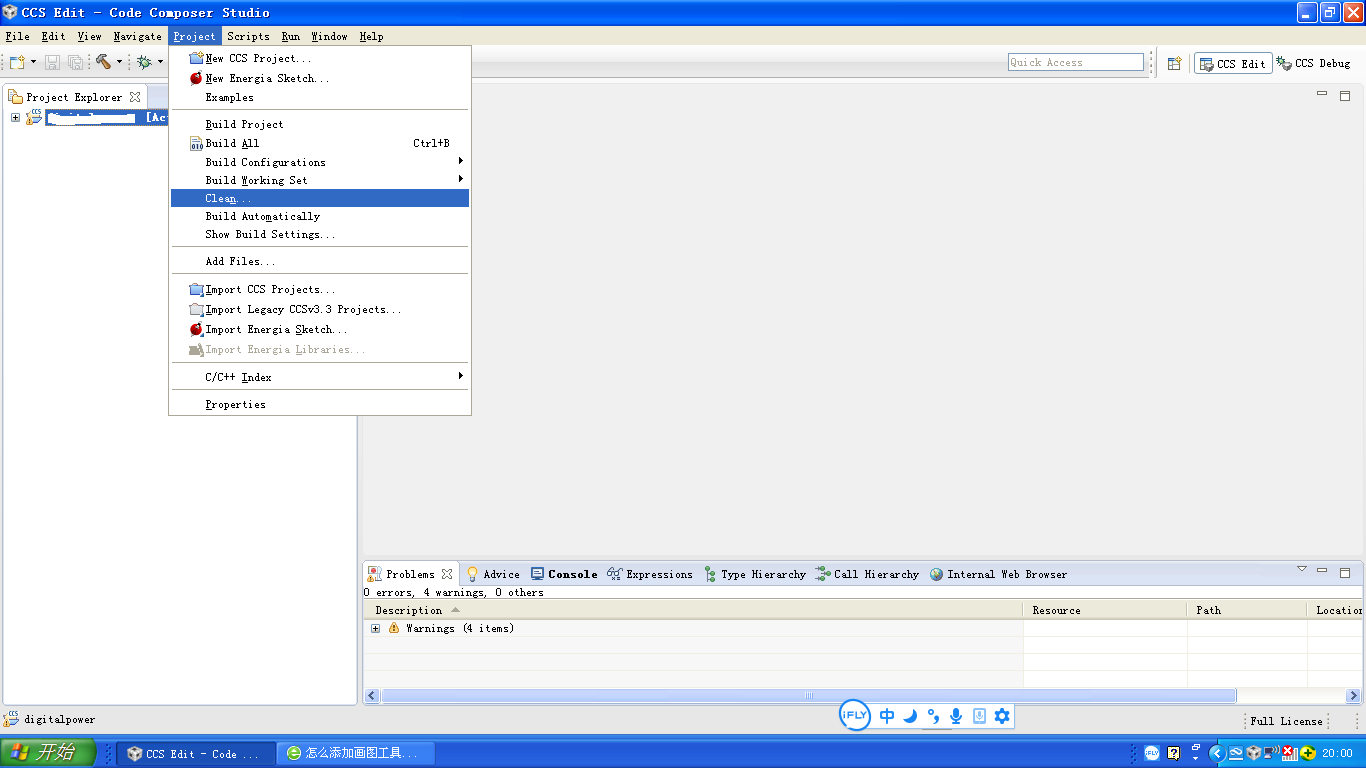Open Show Build Settings... entry
1366x768 pixels.
(320, 234)
